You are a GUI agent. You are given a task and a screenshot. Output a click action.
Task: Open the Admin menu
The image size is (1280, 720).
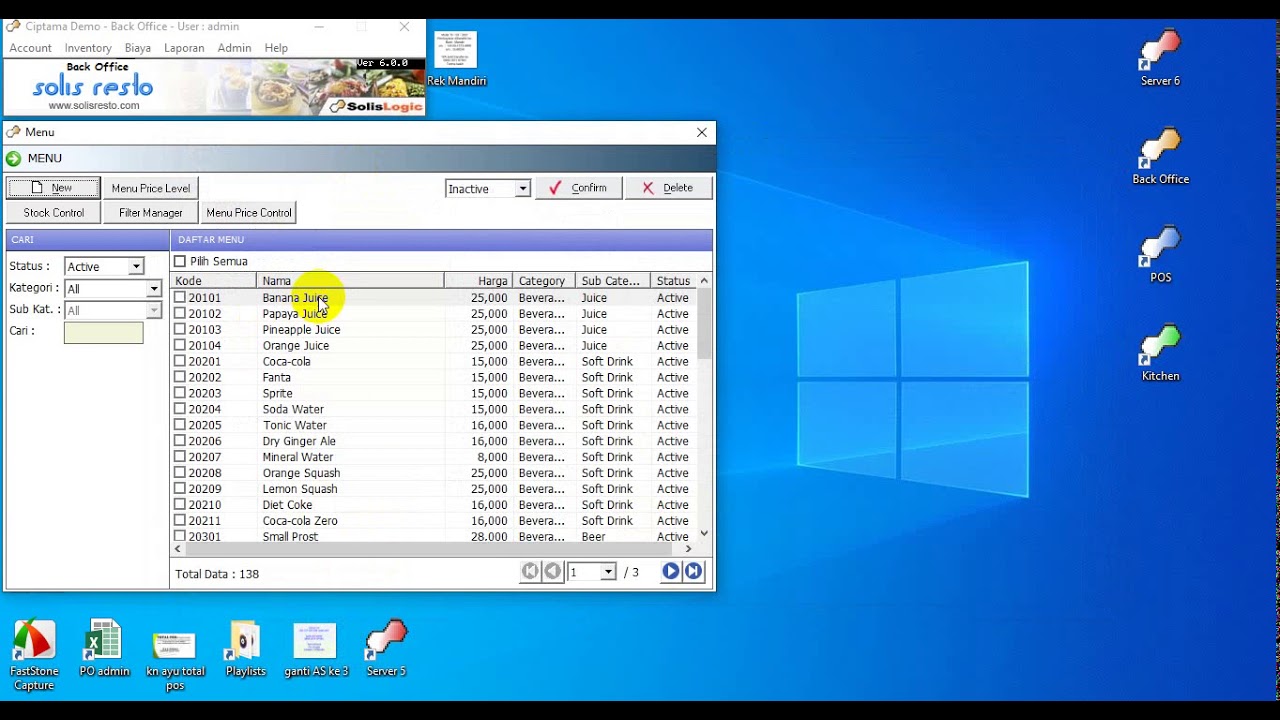click(234, 48)
